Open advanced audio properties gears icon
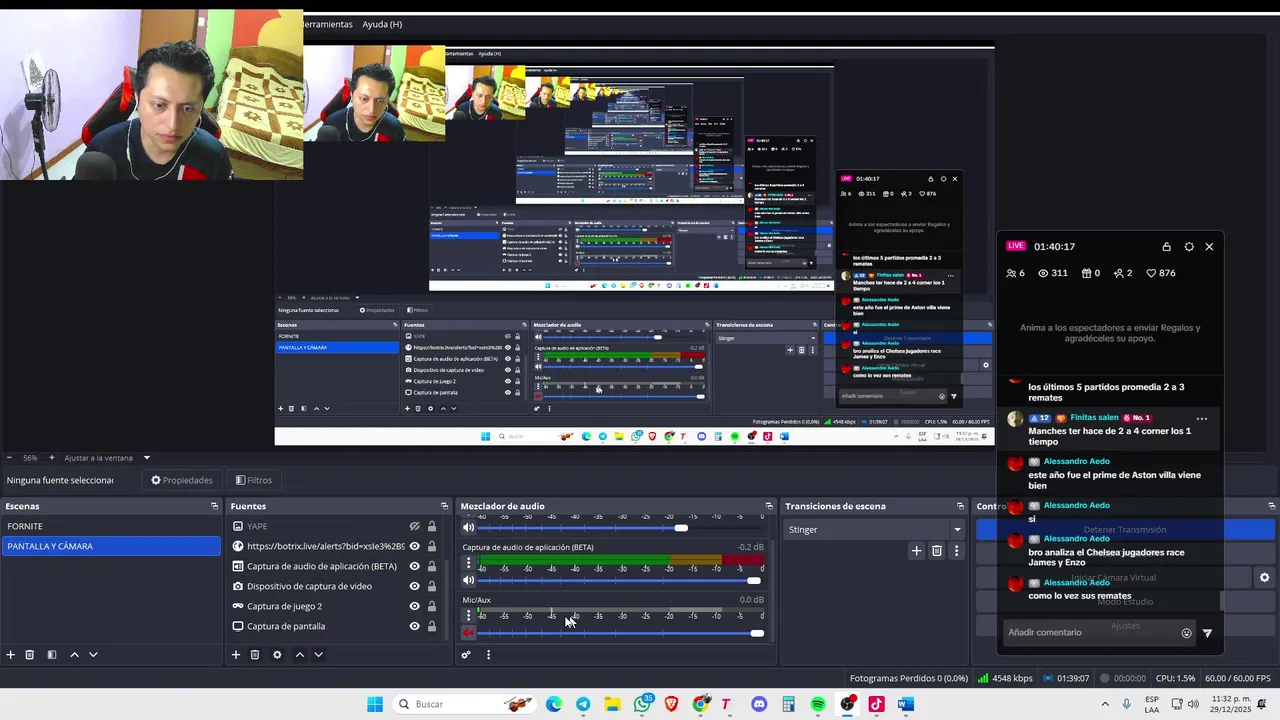1280x720 pixels. coord(466,655)
